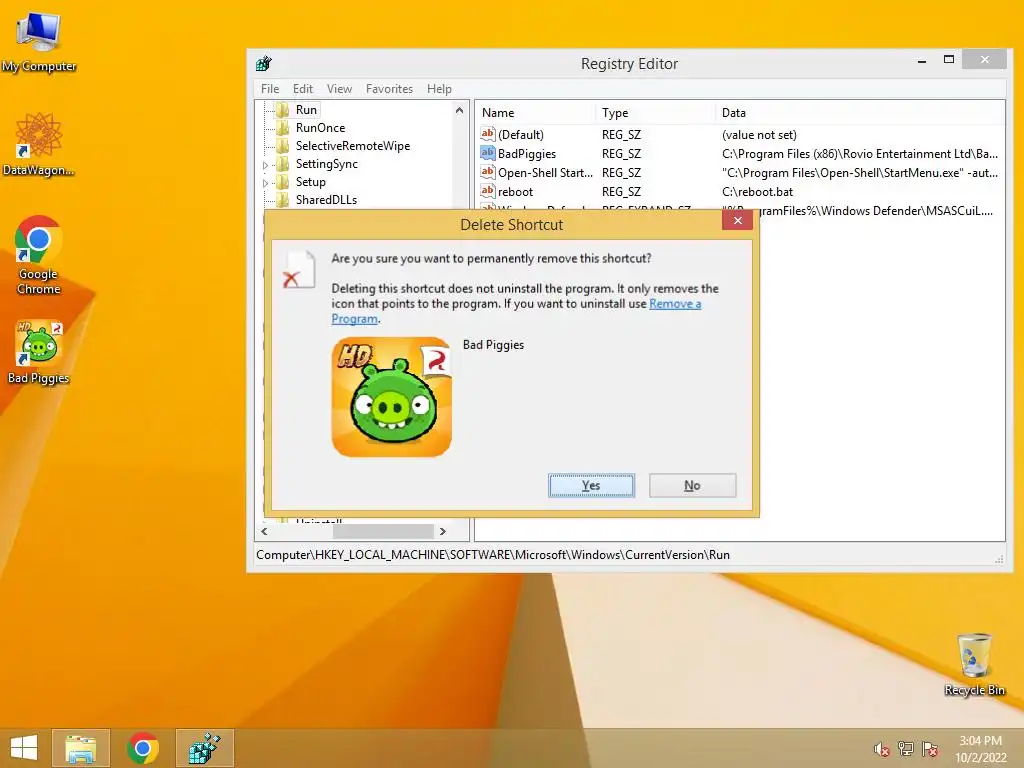
Task: Open File Explorer from the taskbar
Action: tap(80, 748)
